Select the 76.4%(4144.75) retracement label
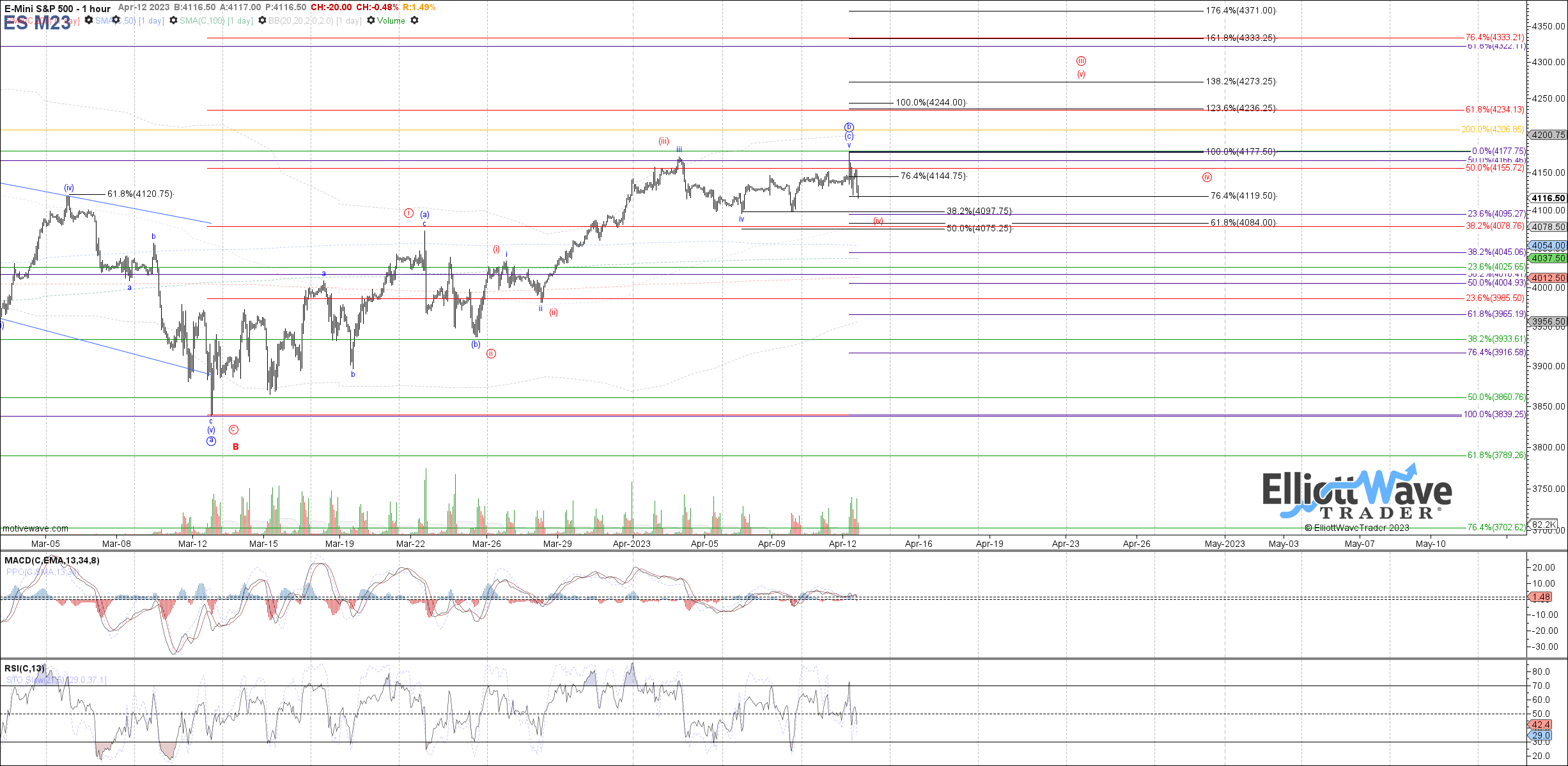1568x766 pixels. click(x=934, y=176)
